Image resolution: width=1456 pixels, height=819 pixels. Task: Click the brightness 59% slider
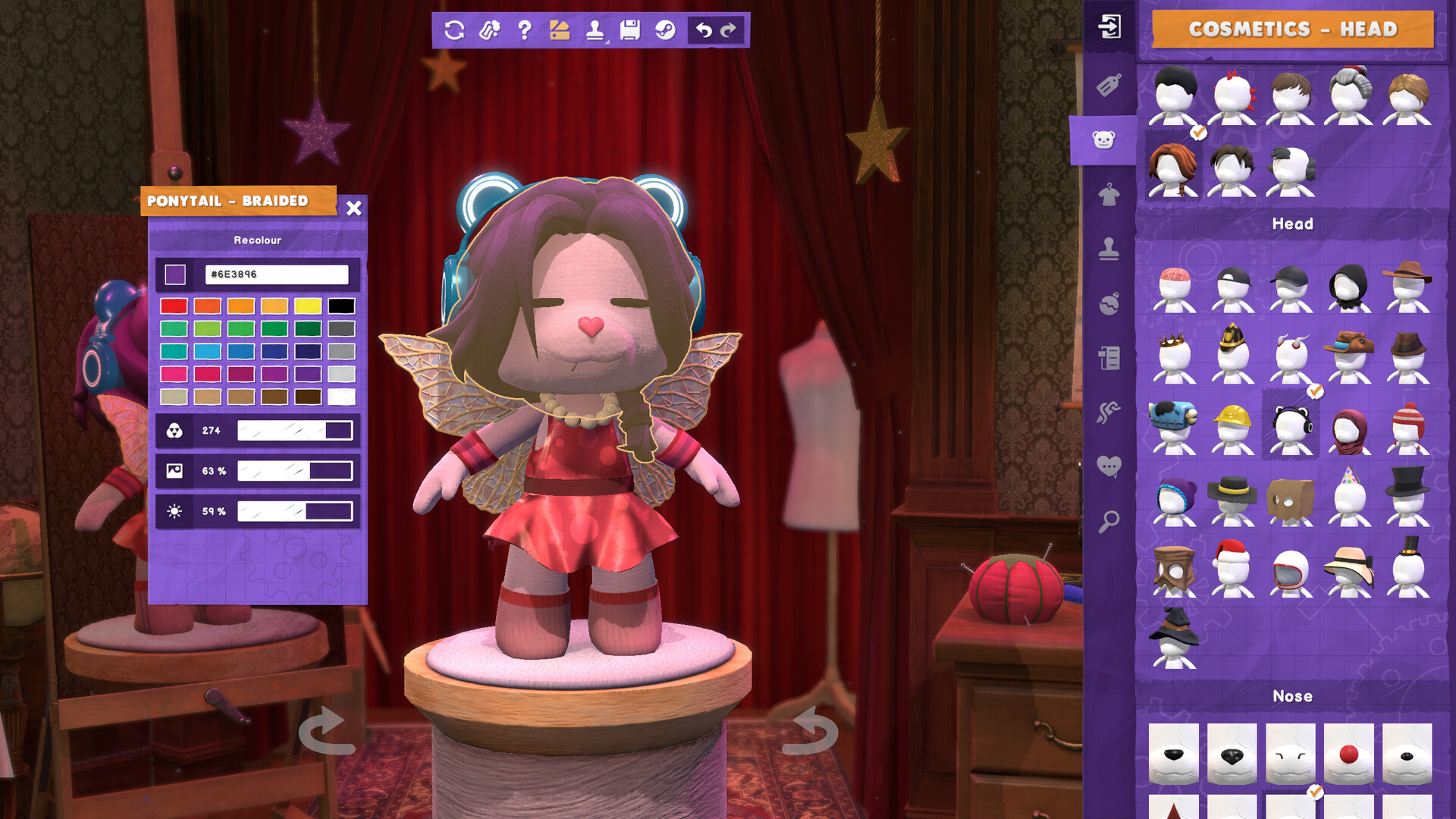pos(295,512)
